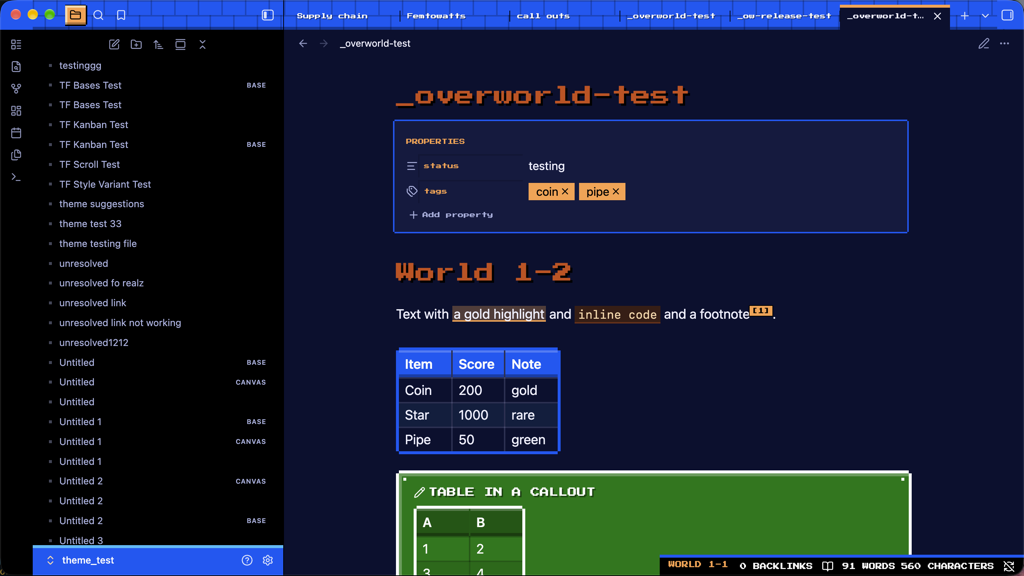Open a new tab with the plus icon

pos(965,16)
